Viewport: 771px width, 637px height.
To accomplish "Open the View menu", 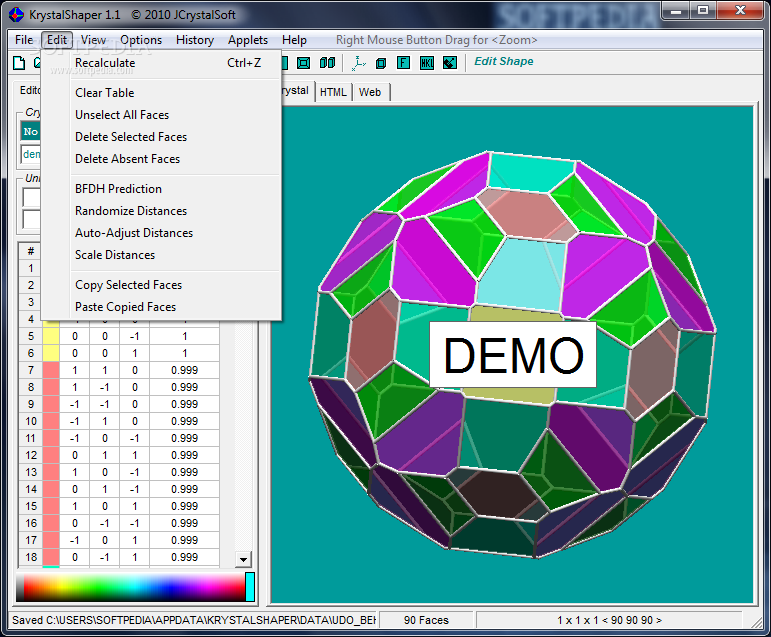I will pyautogui.click(x=93, y=40).
